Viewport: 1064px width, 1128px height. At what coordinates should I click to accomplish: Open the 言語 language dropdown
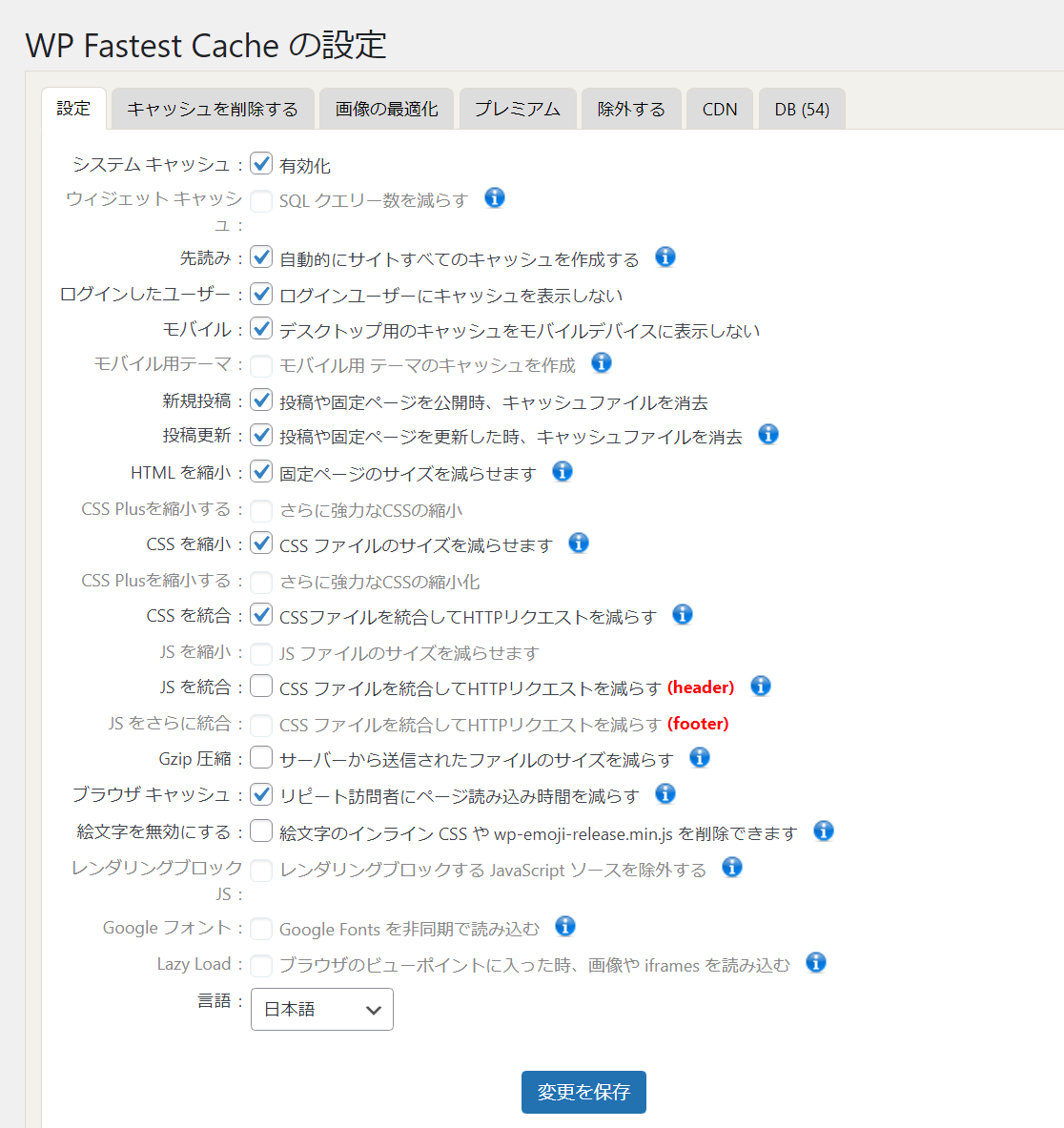point(322,1010)
